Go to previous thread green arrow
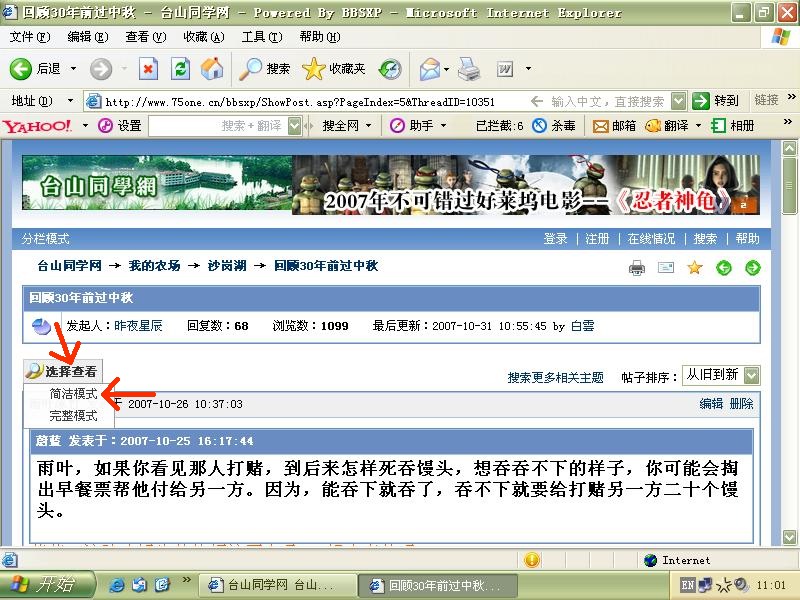The height and width of the screenshot is (600, 800). tap(723, 267)
